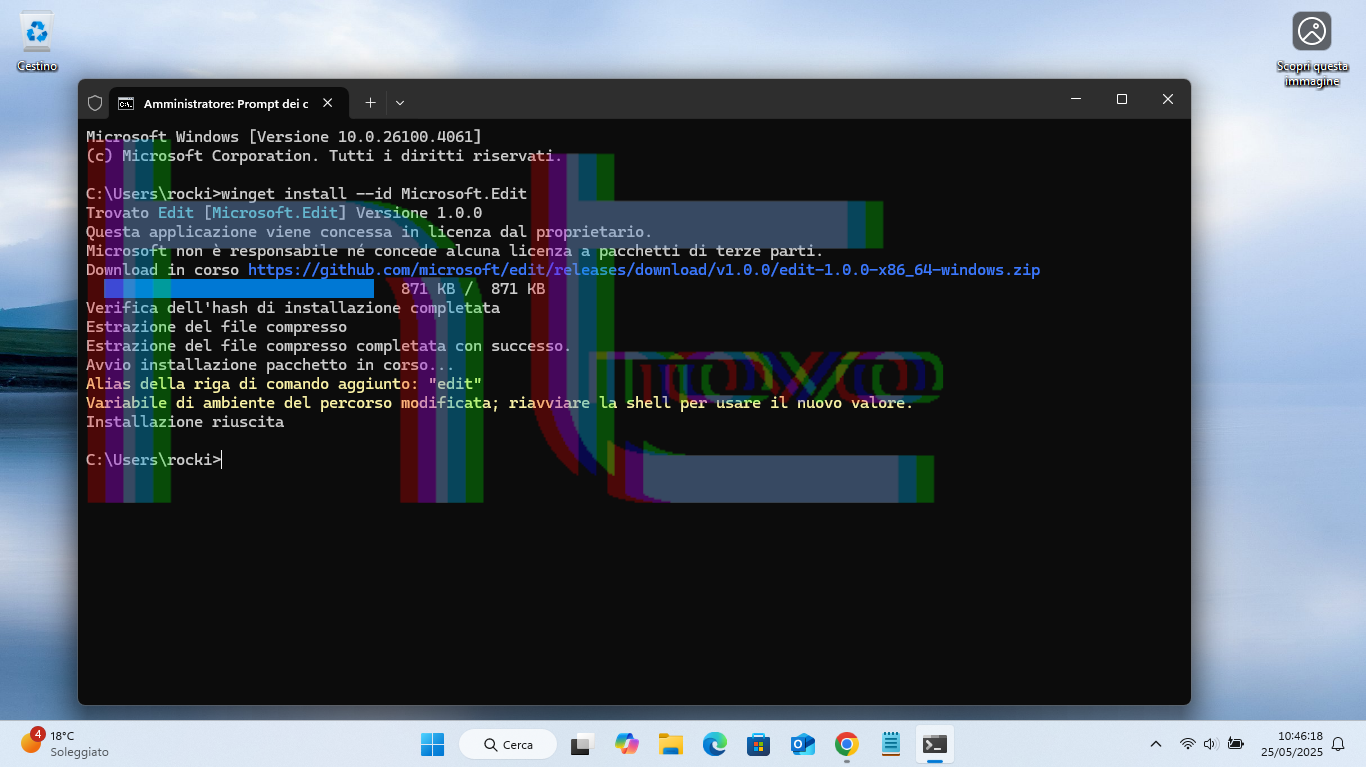
Task: Open the volume speaker tray icon
Action: 1210,744
